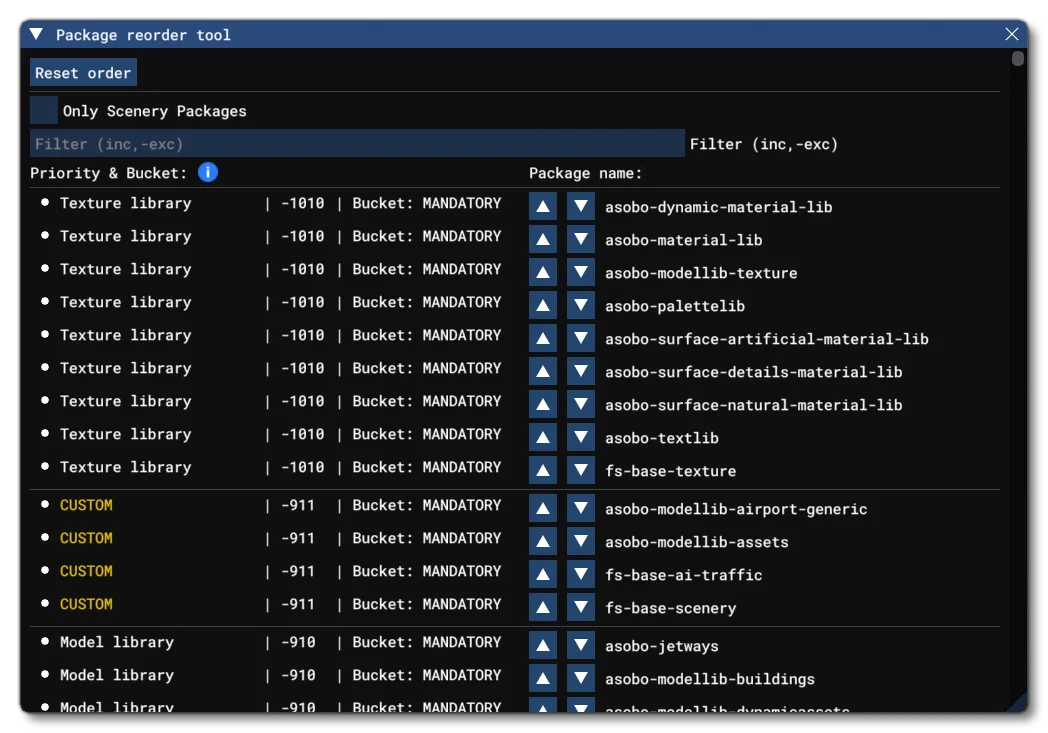Down arrow for asobo-surface-details-material-lib
Viewport: 1048px width, 733px height.
point(581,372)
